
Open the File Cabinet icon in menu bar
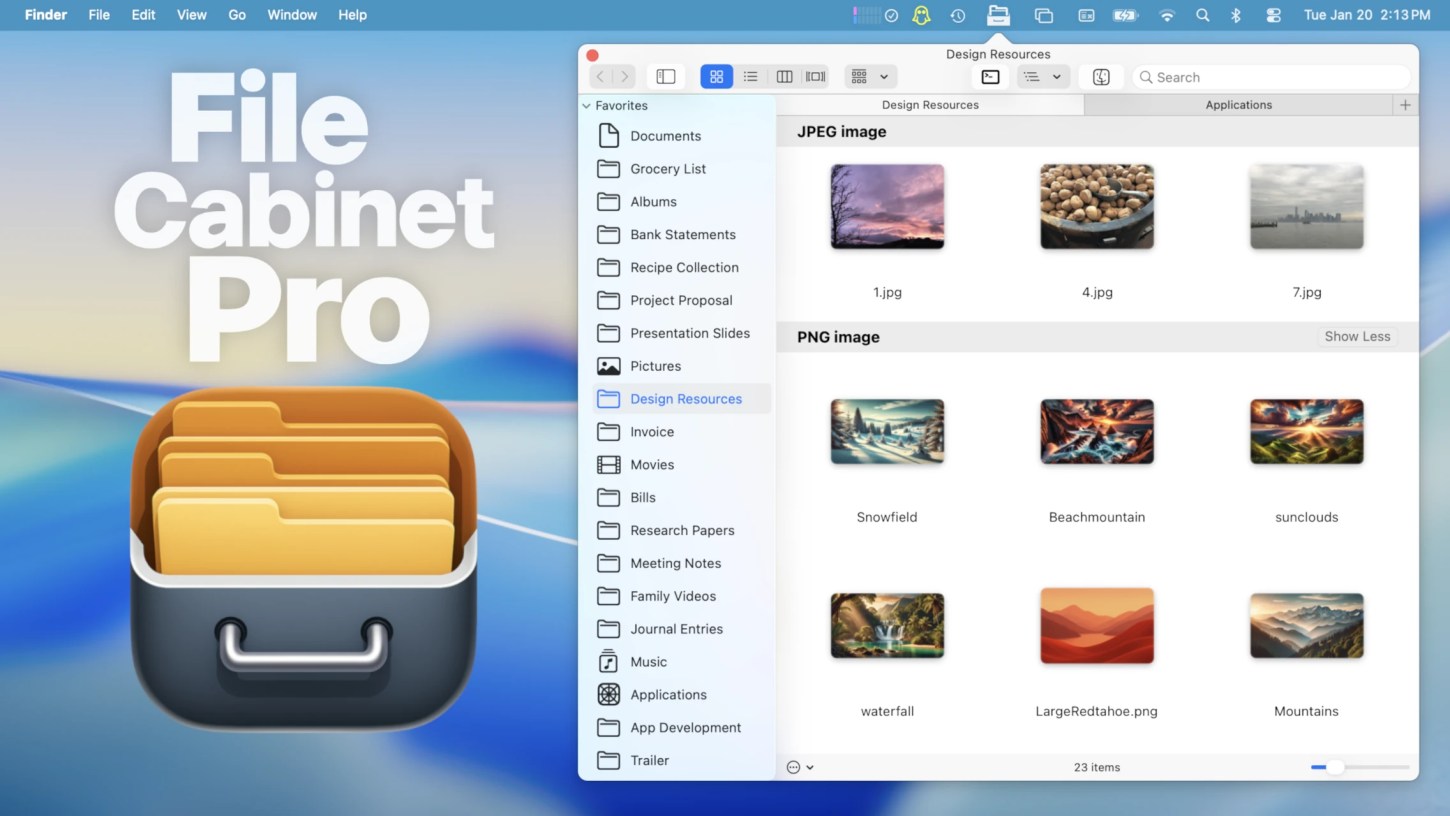pyautogui.click(x=998, y=15)
